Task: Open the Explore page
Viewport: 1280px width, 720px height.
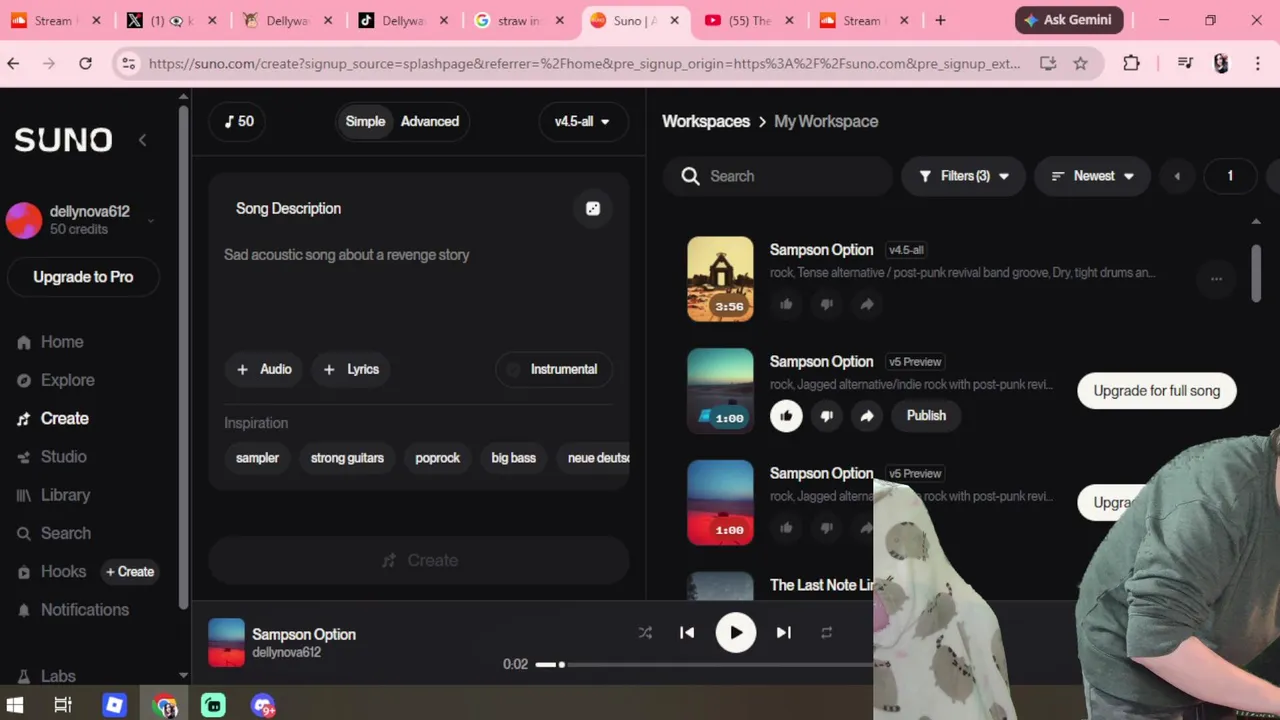Action: point(55,380)
